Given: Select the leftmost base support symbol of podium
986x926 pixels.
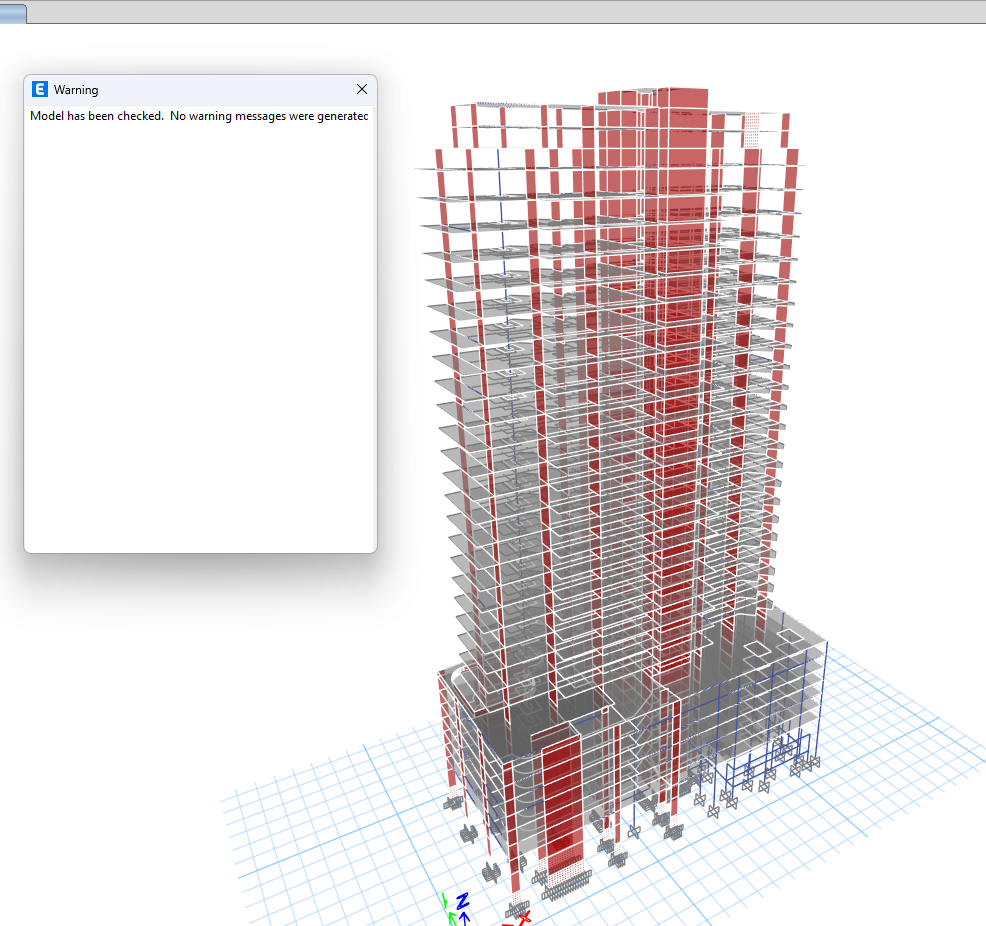Looking at the screenshot, I should [451, 803].
